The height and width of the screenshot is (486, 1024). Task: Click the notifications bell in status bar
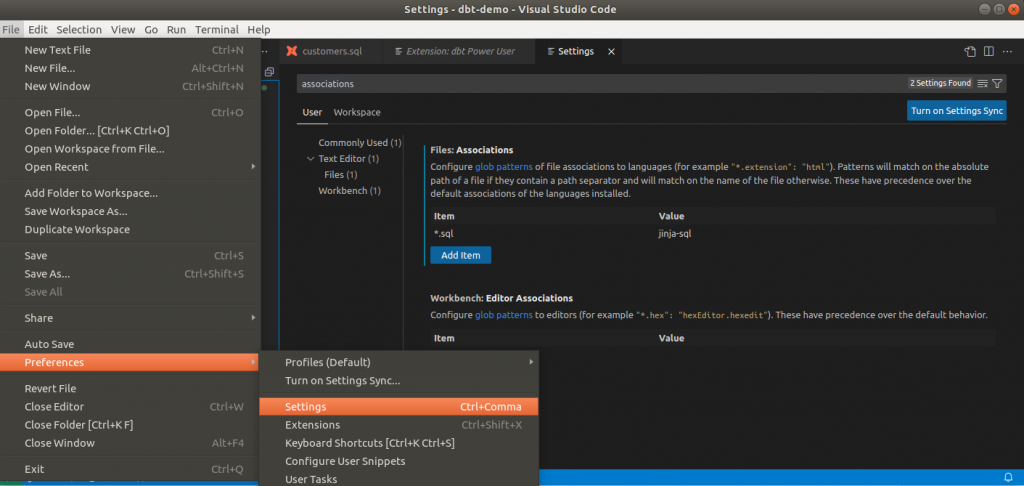[x=1008, y=478]
